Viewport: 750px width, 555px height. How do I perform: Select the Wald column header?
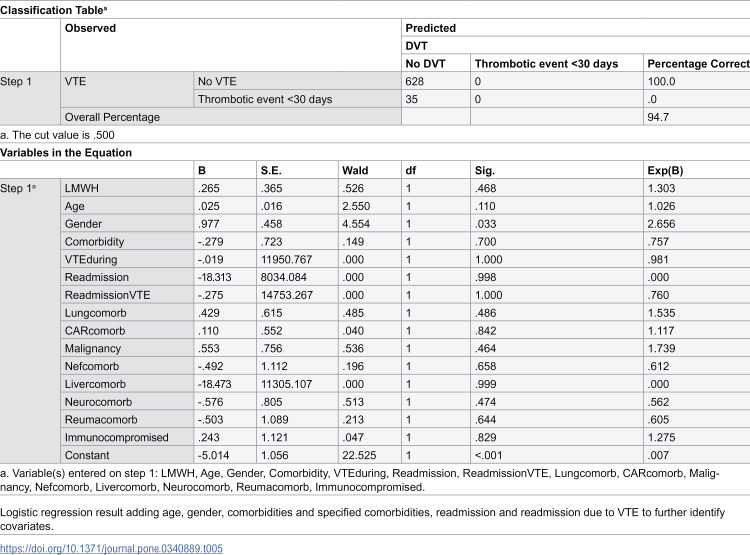click(x=355, y=170)
